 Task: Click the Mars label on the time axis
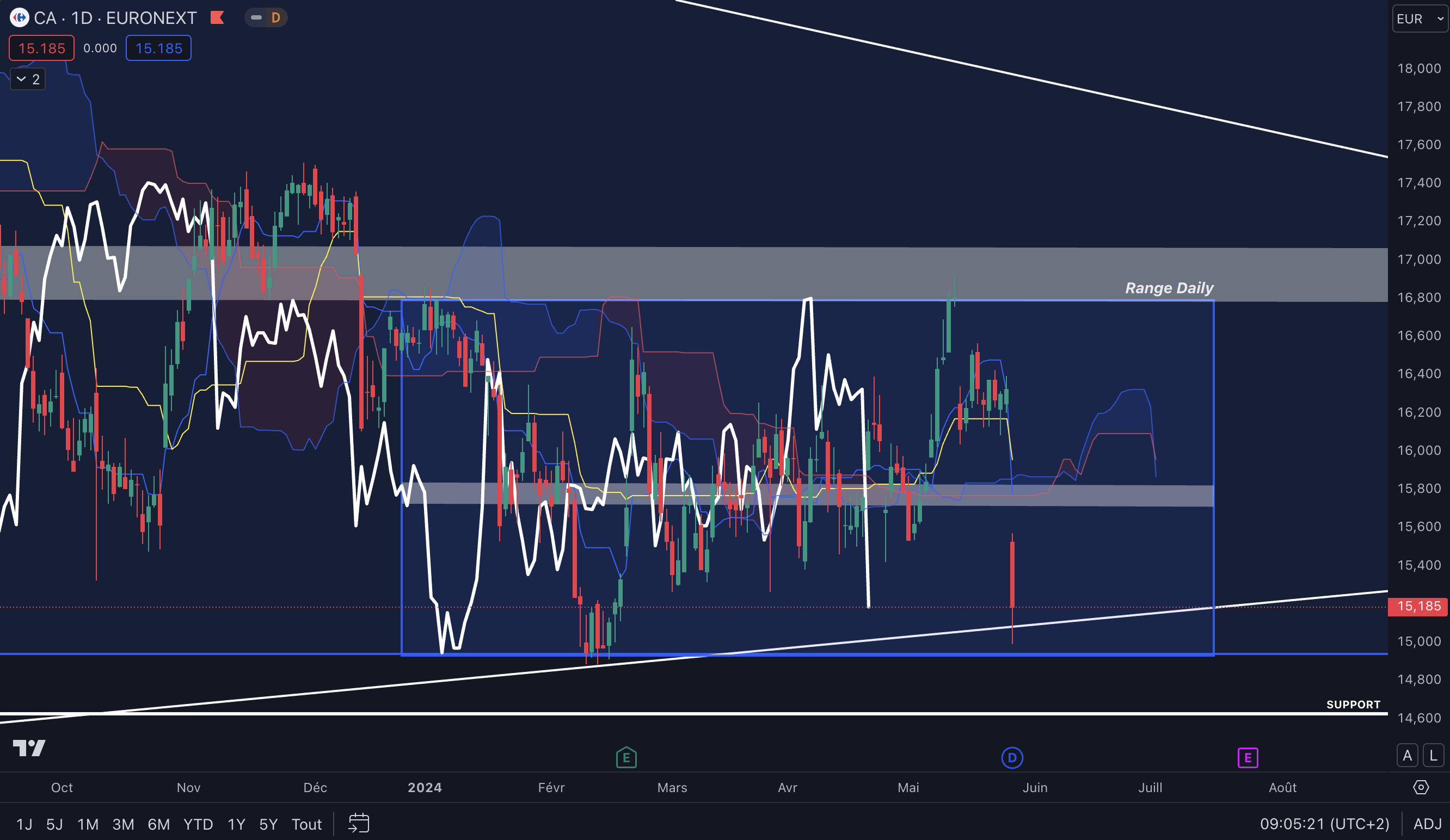[x=672, y=788]
